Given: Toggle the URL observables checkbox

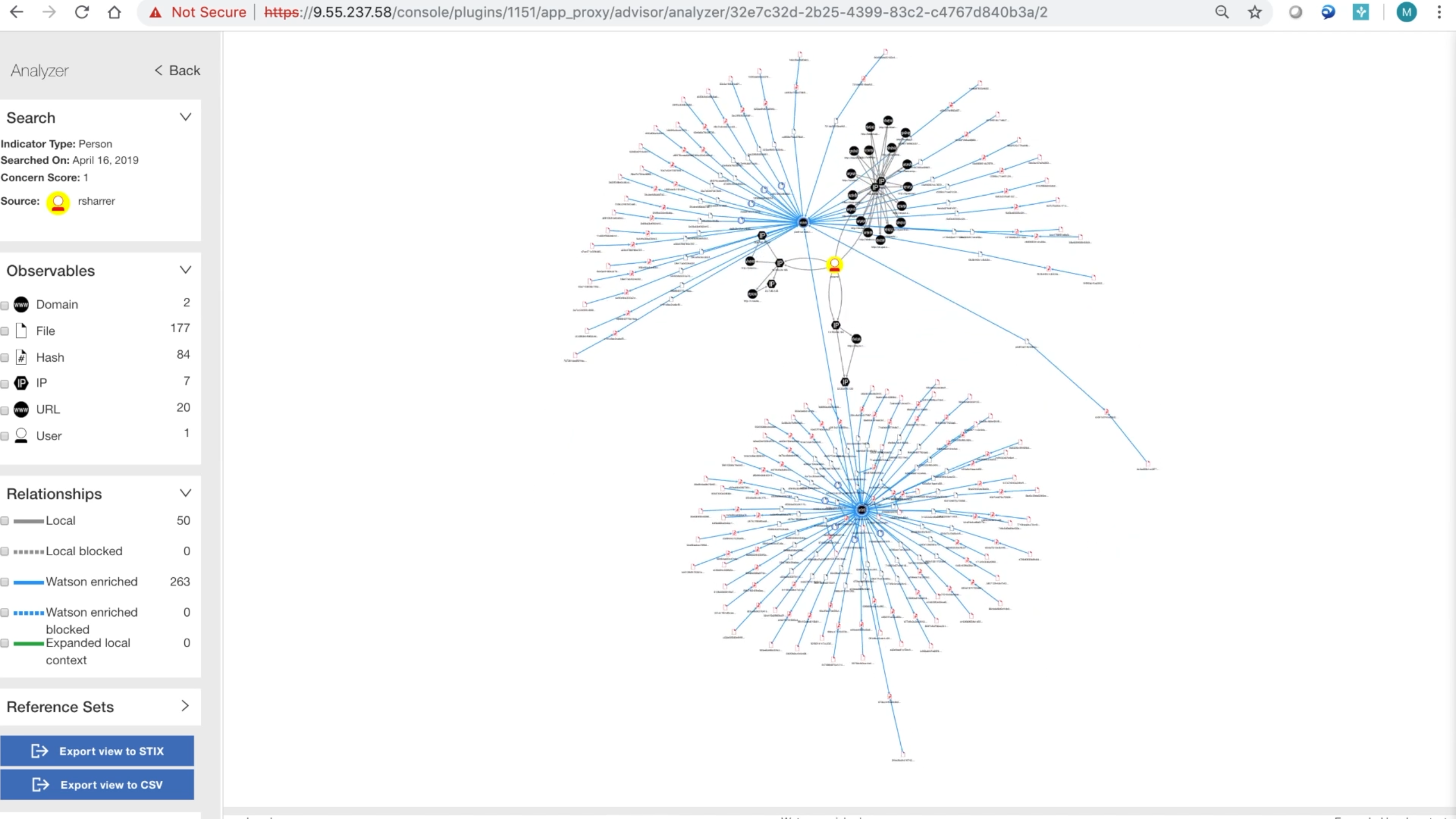Looking at the screenshot, I should click(5, 410).
